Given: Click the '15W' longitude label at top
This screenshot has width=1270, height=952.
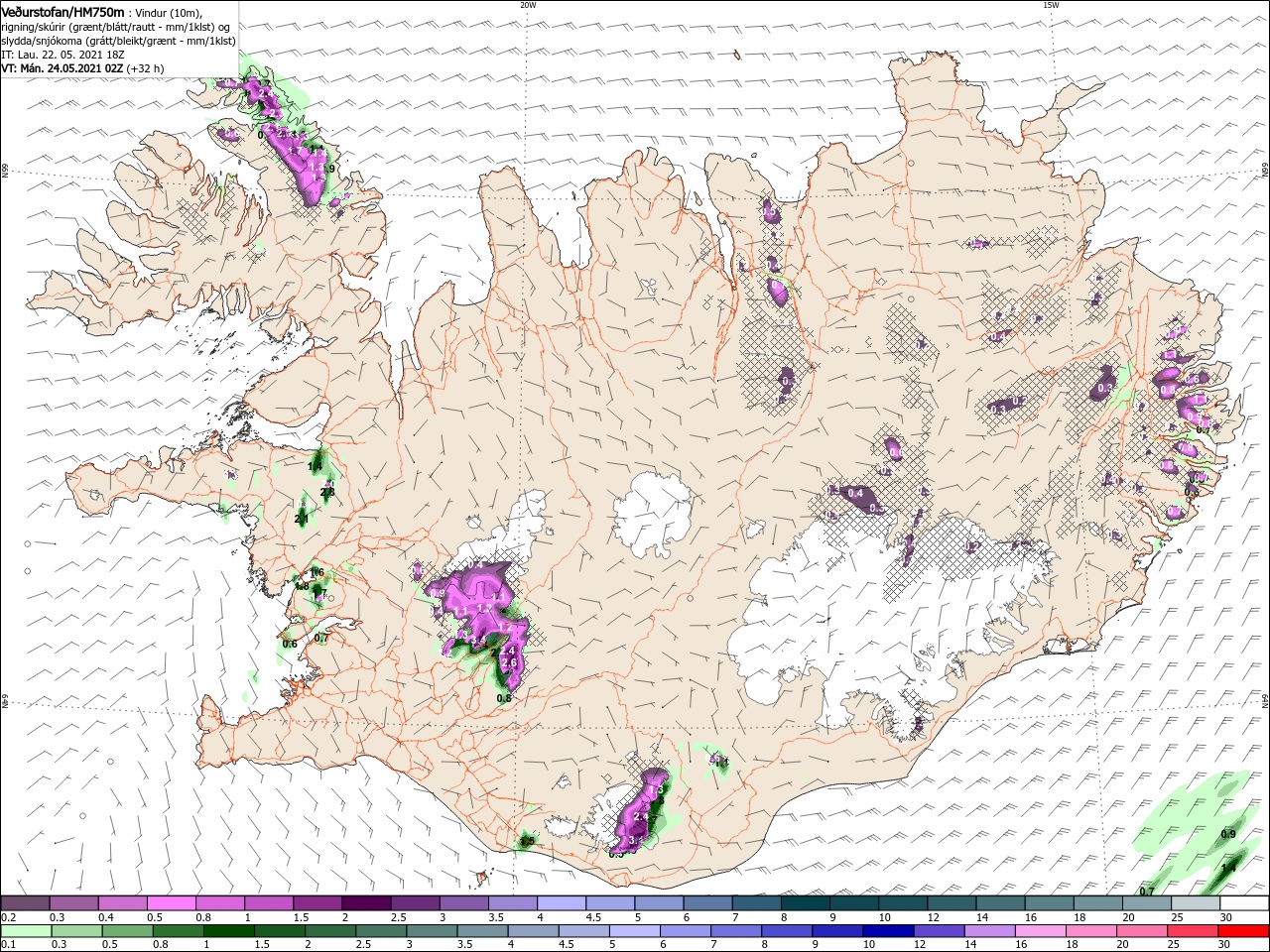Looking at the screenshot, I should 1051,5.
